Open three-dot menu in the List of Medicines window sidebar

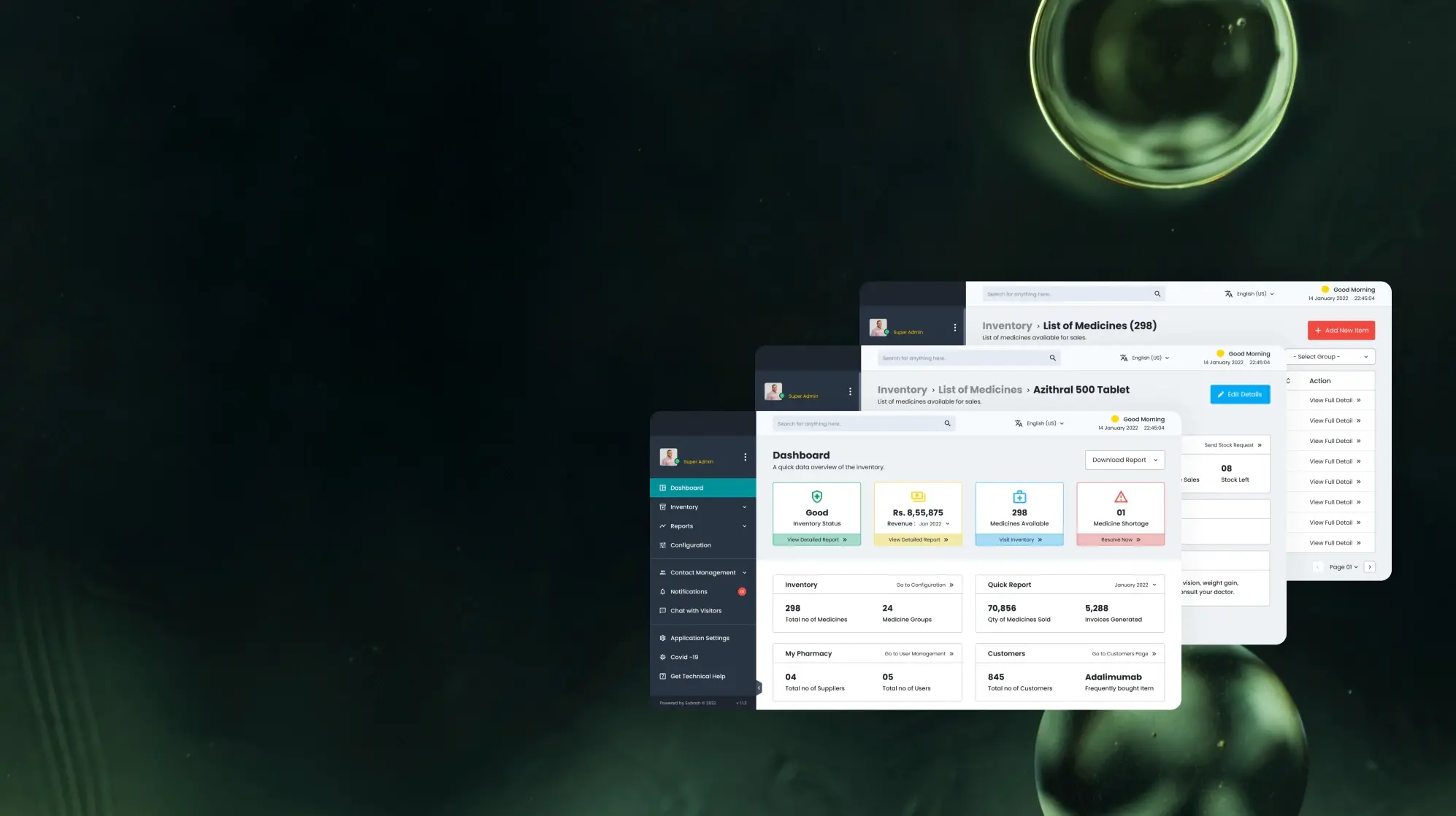954,327
